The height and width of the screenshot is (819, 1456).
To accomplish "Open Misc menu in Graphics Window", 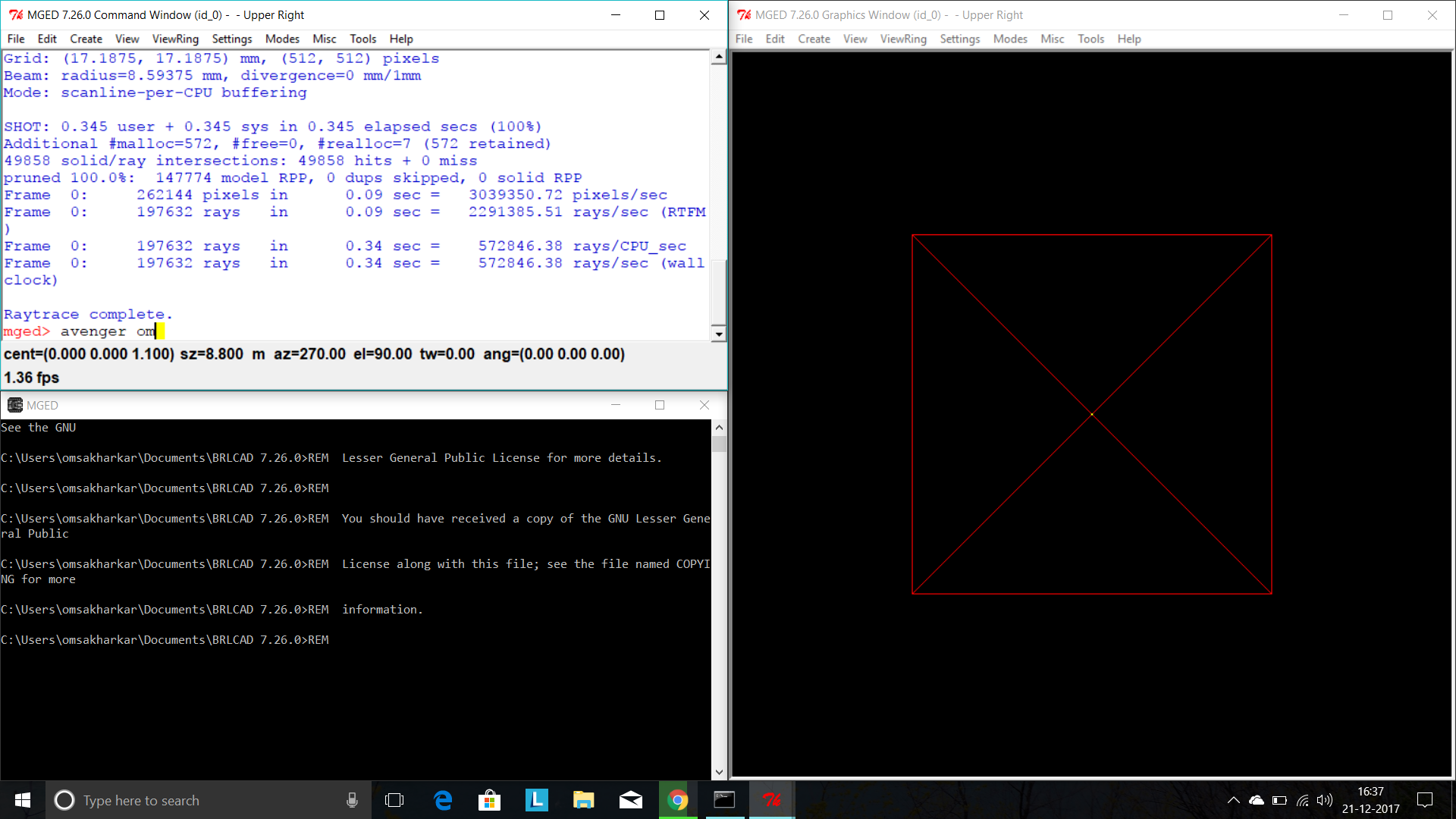I will (x=1052, y=39).
